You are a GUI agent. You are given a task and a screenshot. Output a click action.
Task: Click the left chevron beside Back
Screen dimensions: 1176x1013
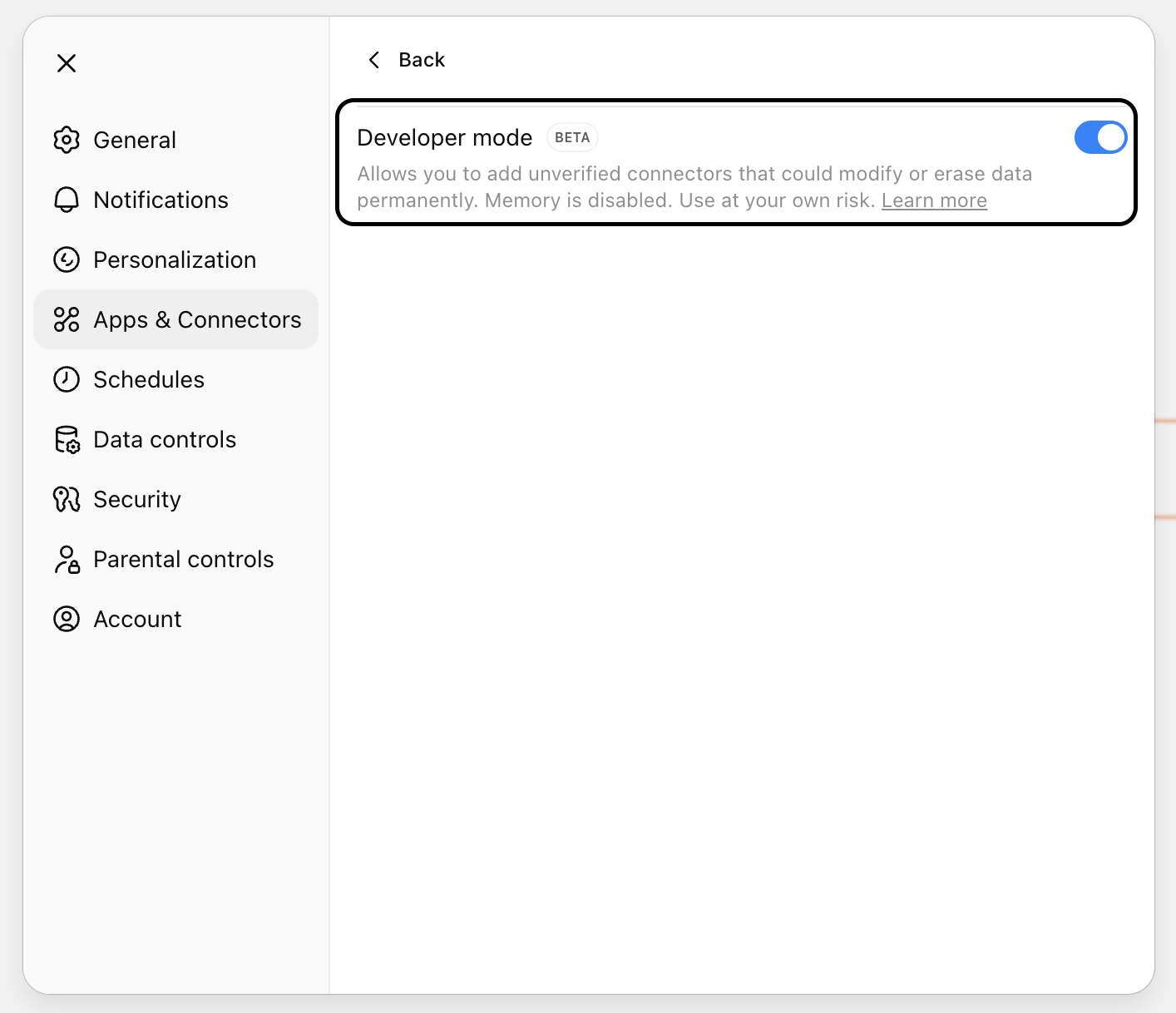pos(374,60)
